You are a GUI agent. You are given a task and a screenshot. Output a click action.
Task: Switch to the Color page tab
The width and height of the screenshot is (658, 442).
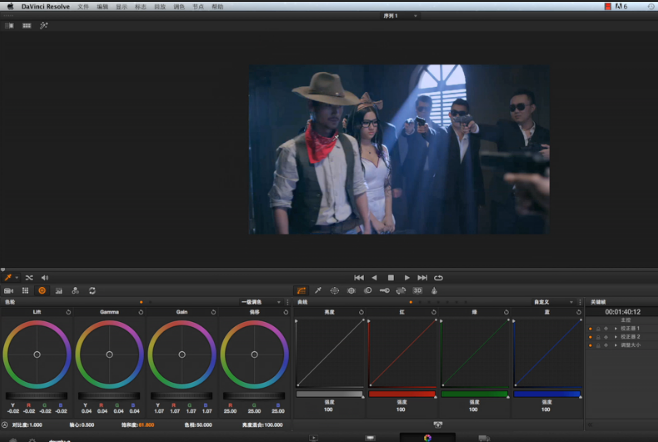point(427,437)
